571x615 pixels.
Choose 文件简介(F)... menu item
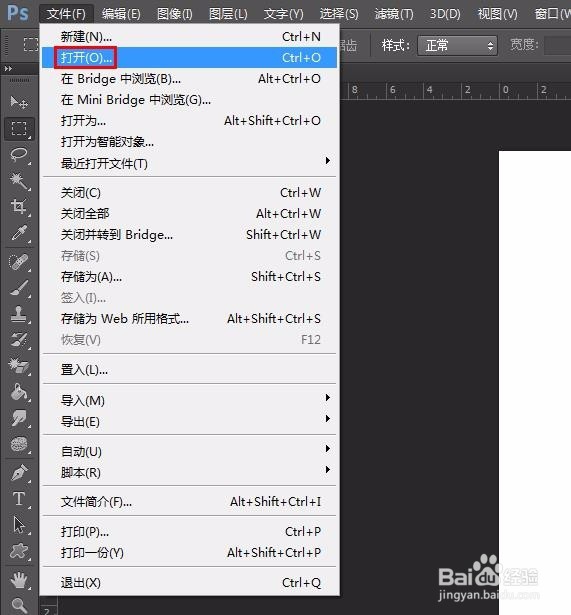click(190, 502)
